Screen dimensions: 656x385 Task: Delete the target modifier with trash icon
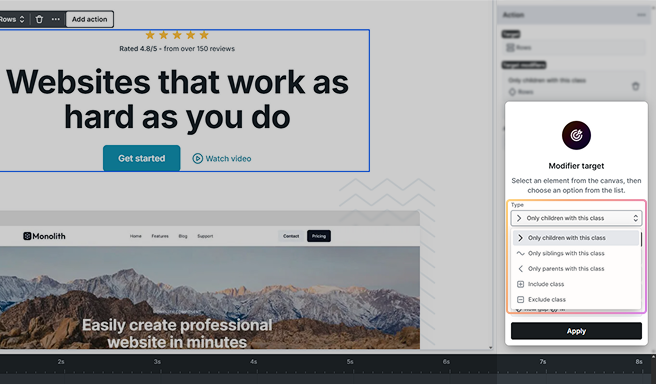pyautogui.click(x=635, y=86)
